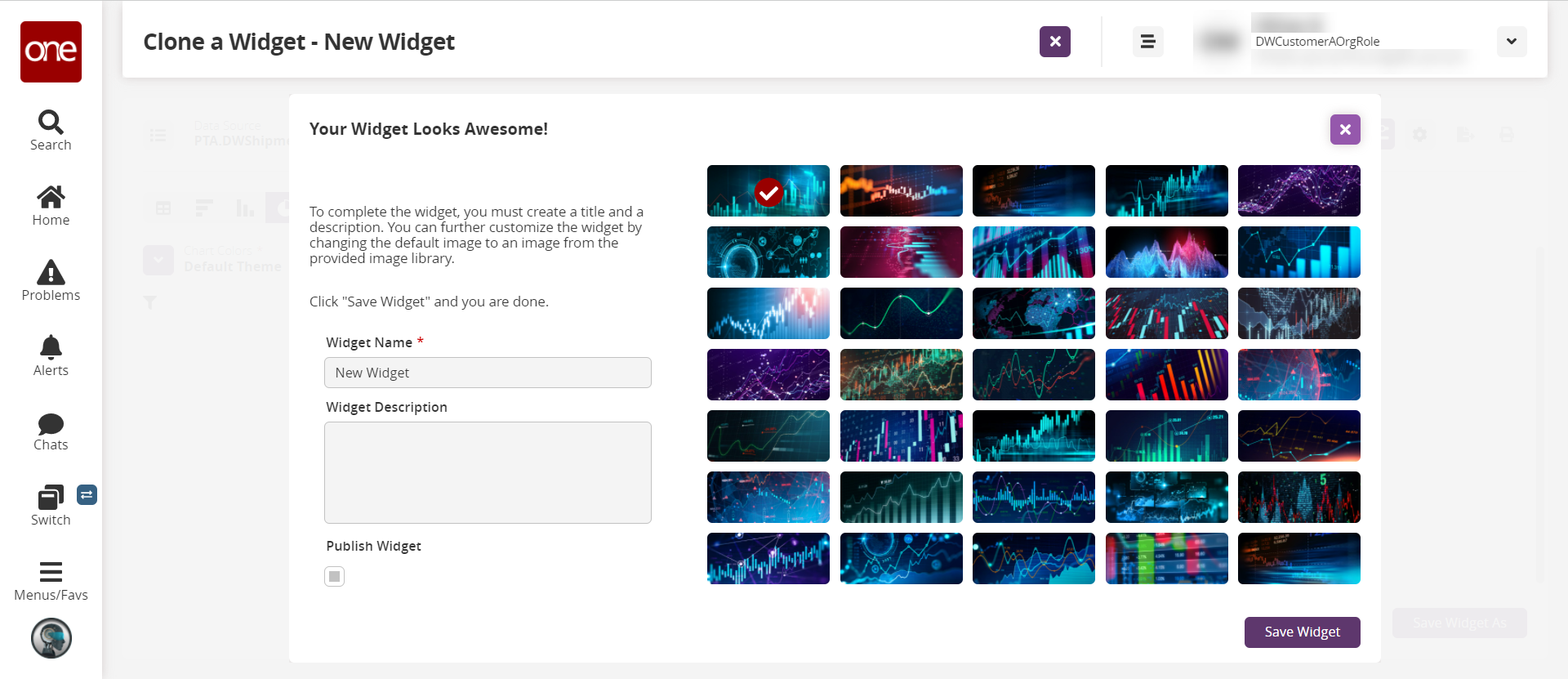1568x679 pixels.
Task: Click into the Widget Description text area
Action: tap(488, 472)
